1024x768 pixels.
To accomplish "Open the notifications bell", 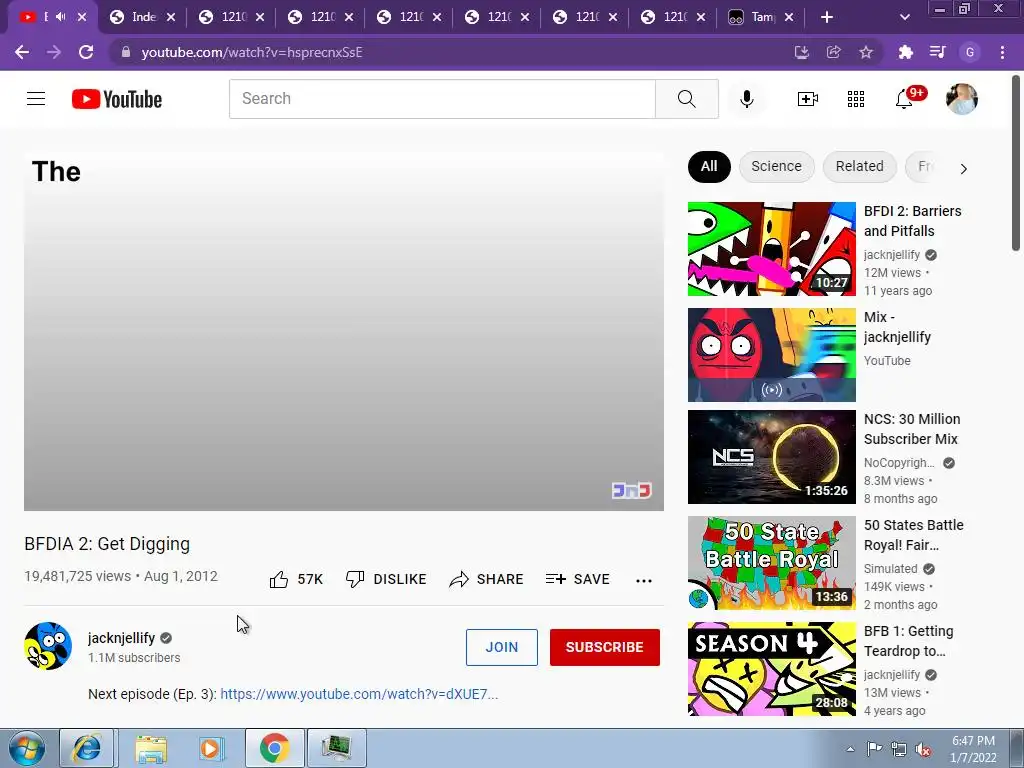I will tap(904, 99).
